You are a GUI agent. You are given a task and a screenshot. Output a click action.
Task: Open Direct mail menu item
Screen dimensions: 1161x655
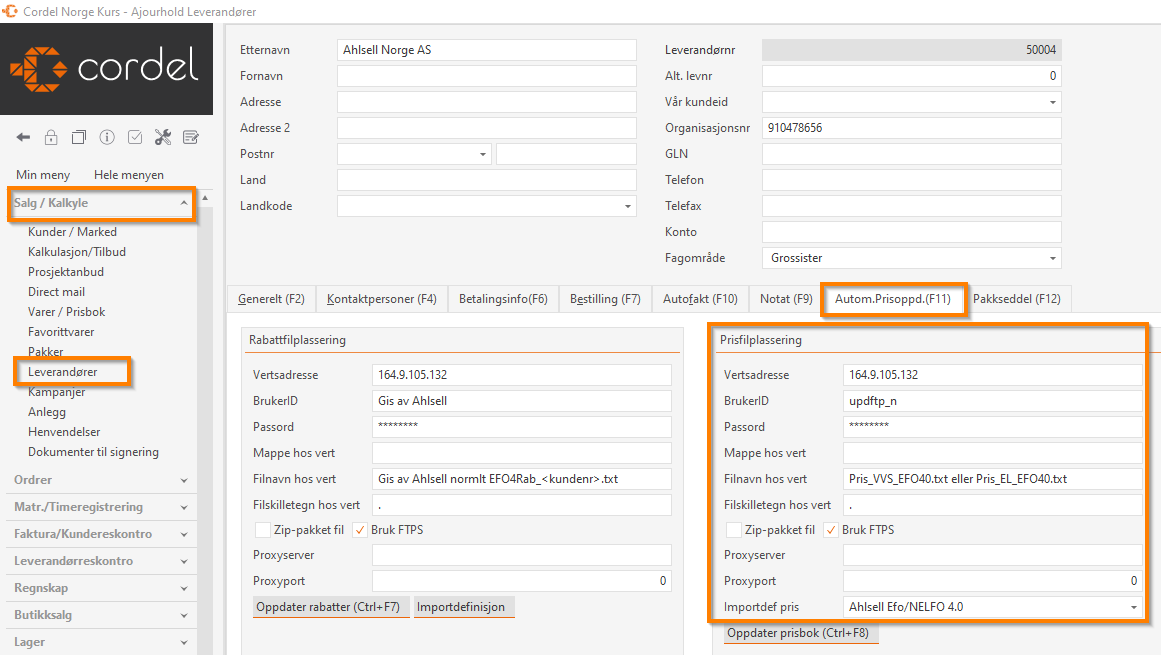(x=56, y=292)
